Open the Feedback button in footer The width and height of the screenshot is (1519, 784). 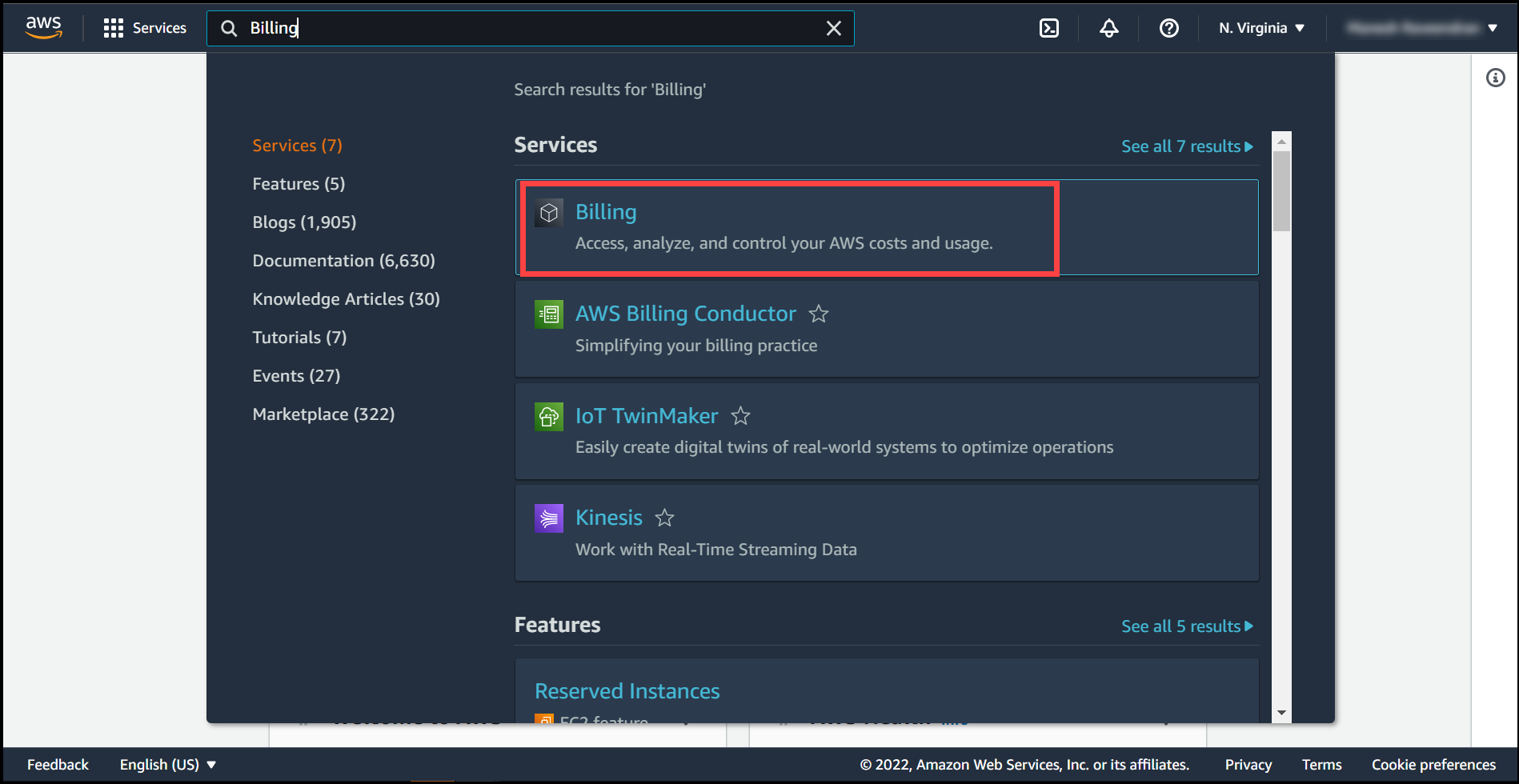(58, 765)
